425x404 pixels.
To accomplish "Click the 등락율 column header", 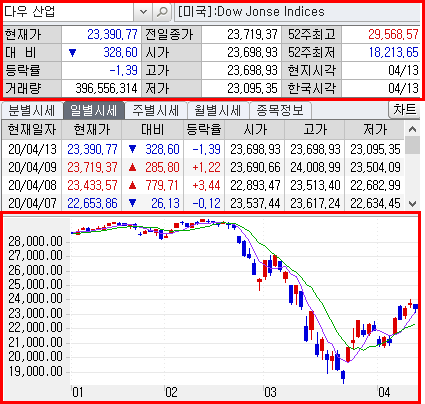I will 204,130.
